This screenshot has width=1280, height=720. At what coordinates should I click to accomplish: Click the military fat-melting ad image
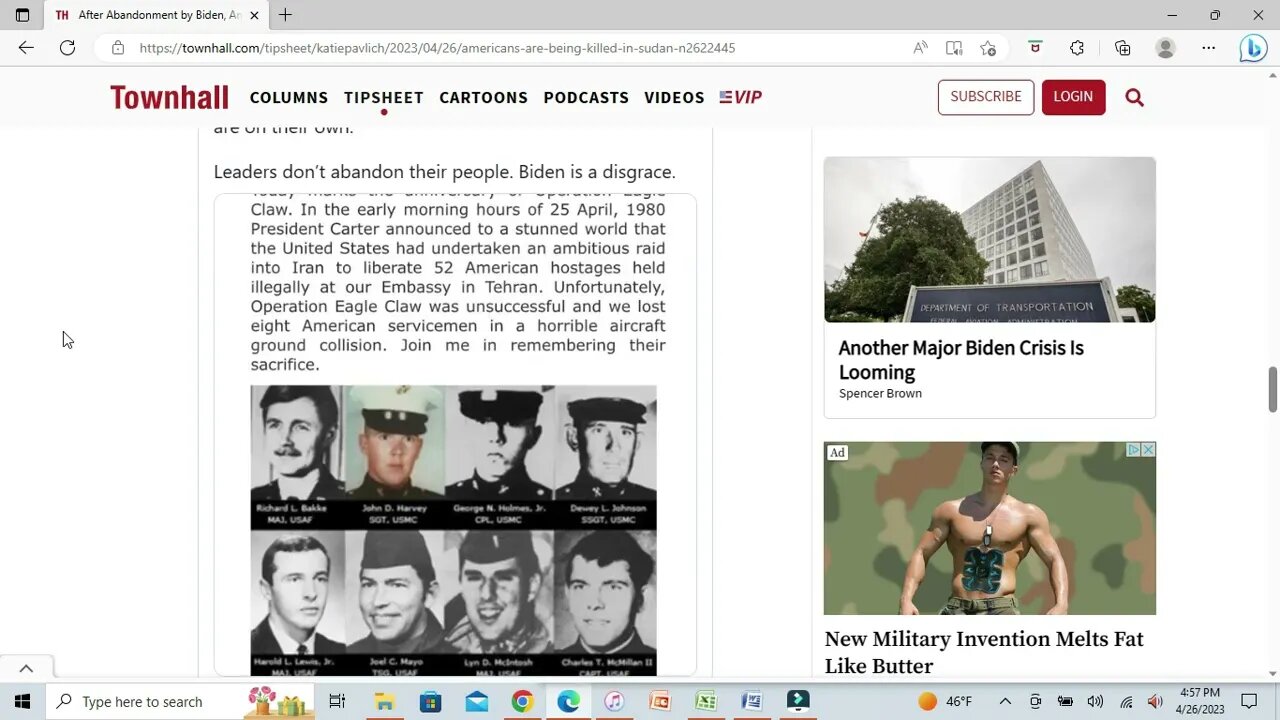(990, 528)
